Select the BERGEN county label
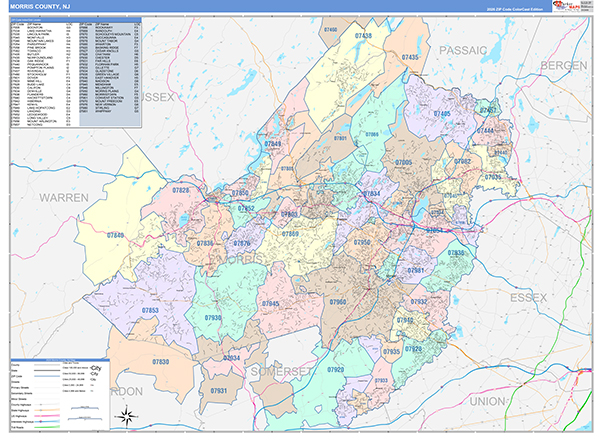600x440 pixels. point(564,66)
